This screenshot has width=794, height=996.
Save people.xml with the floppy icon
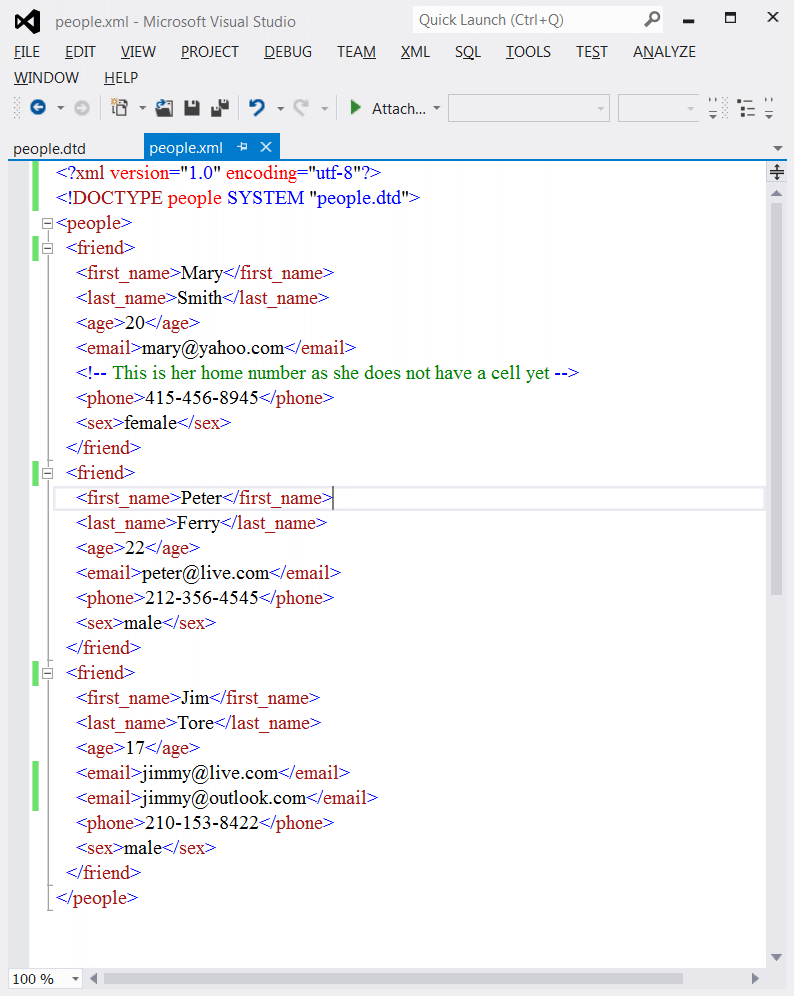(192, 108)
